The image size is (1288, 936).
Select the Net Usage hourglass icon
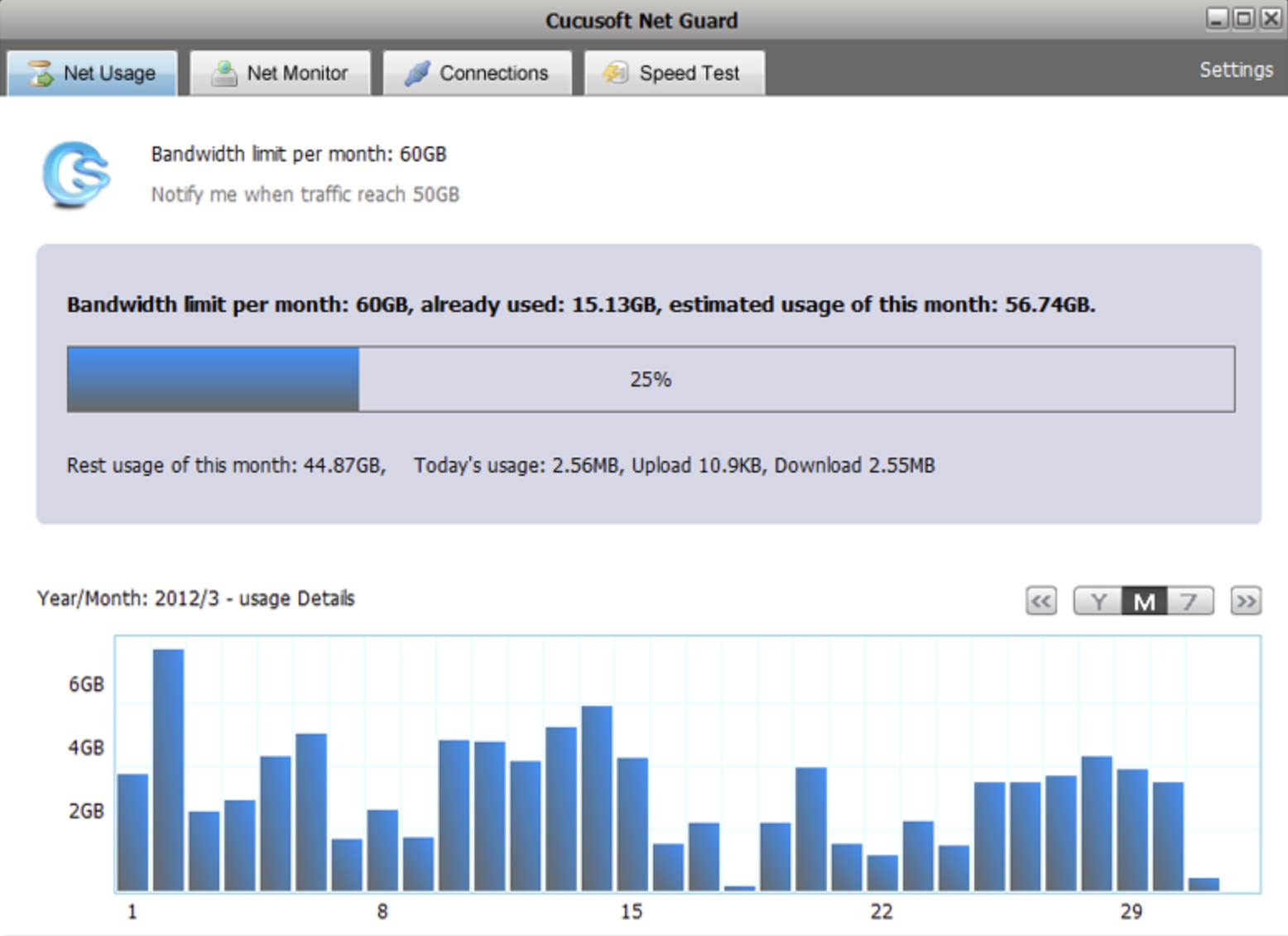pos(39,73)
